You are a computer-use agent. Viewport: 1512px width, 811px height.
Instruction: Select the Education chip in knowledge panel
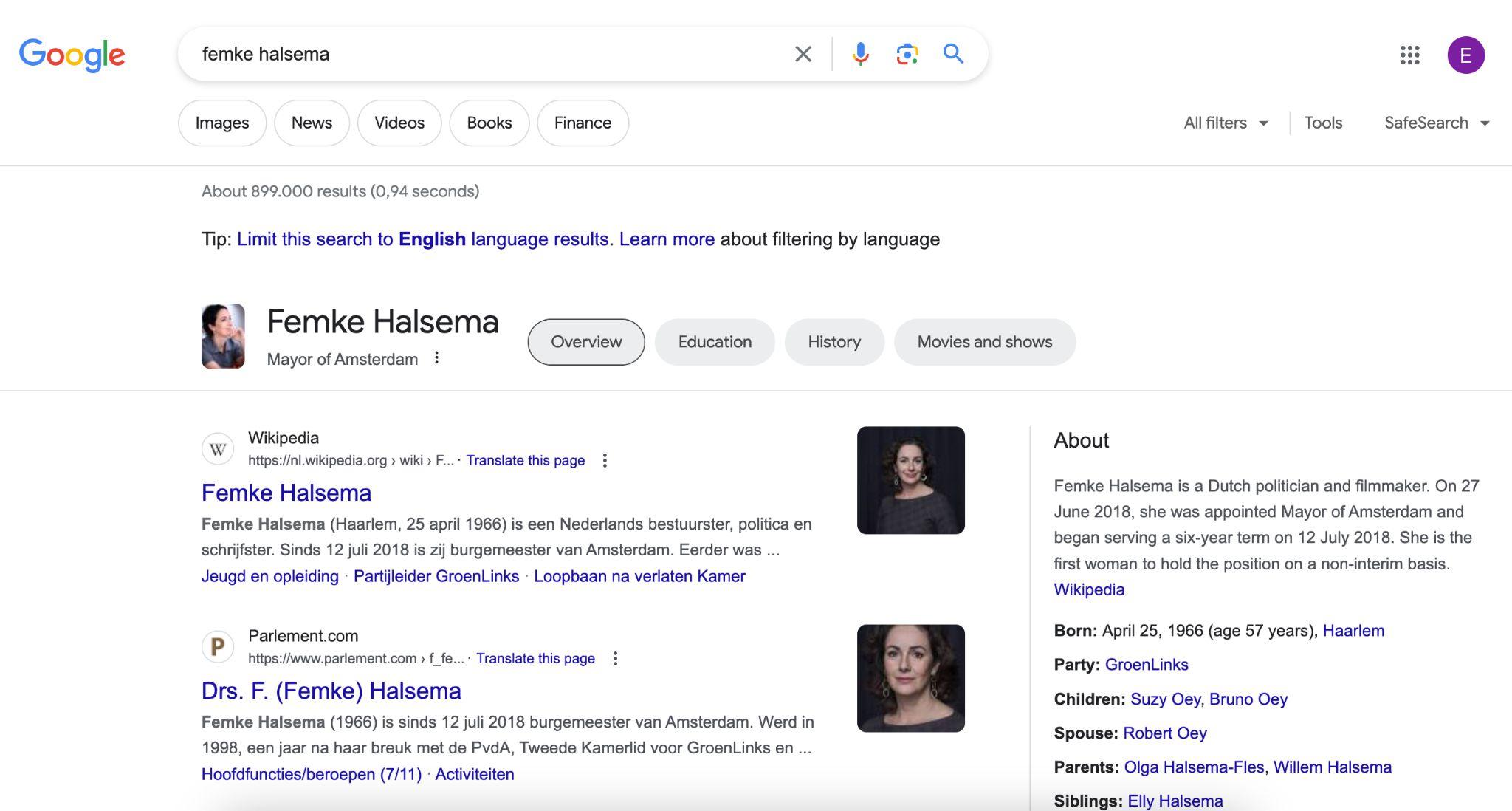click(x=714, y=342)
